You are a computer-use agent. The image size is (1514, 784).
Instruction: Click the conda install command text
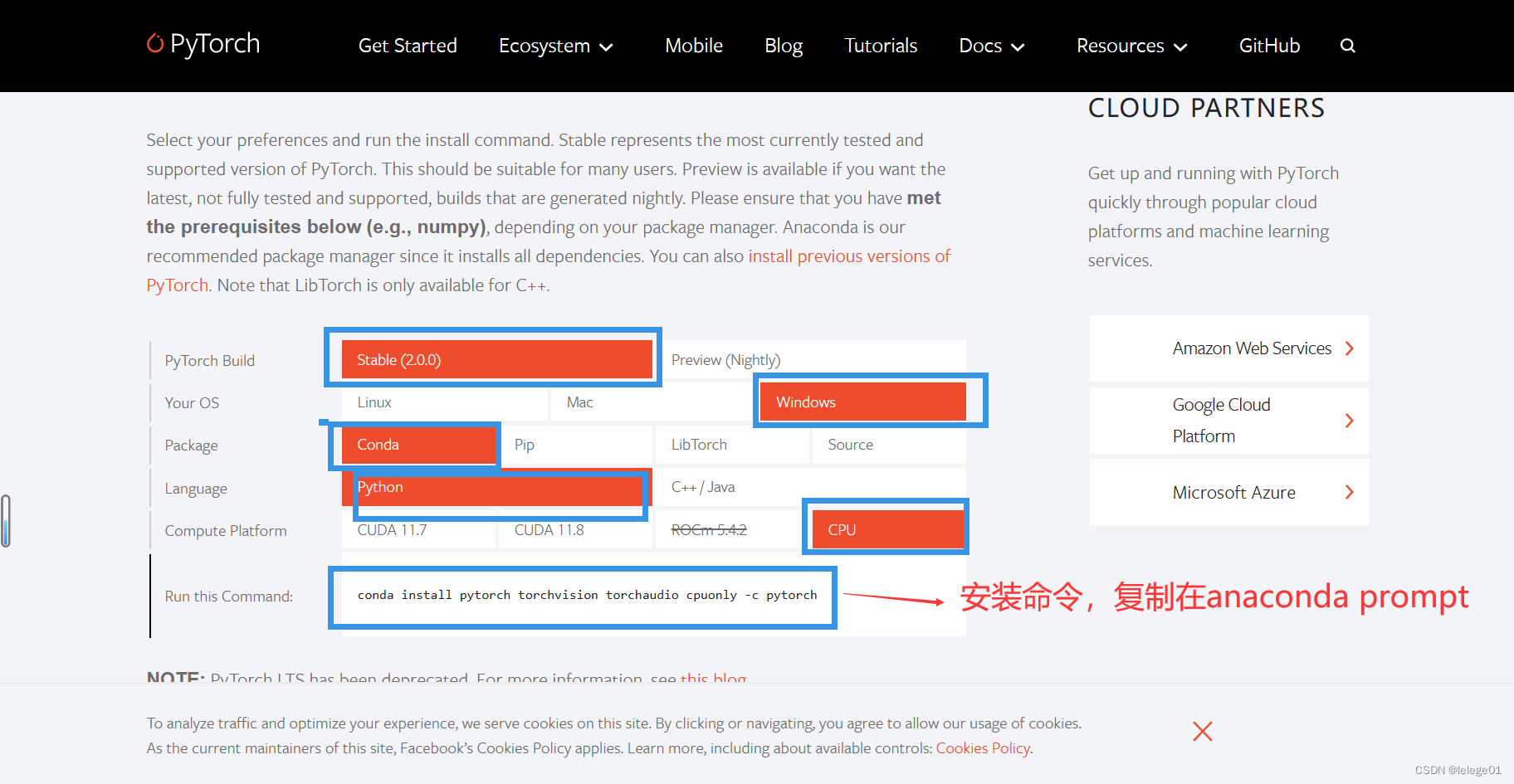coord(587,595)
